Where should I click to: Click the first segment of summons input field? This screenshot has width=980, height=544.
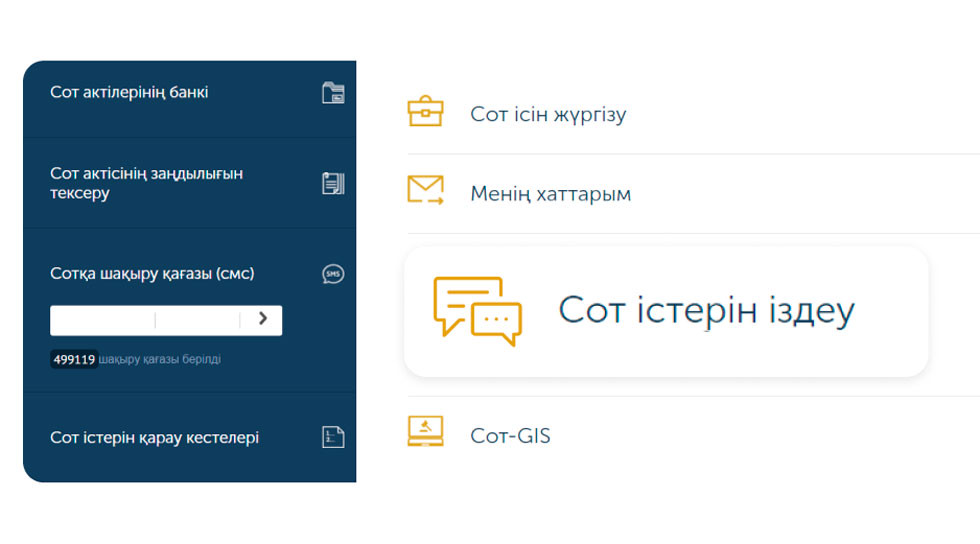click(x=103, y=320)
